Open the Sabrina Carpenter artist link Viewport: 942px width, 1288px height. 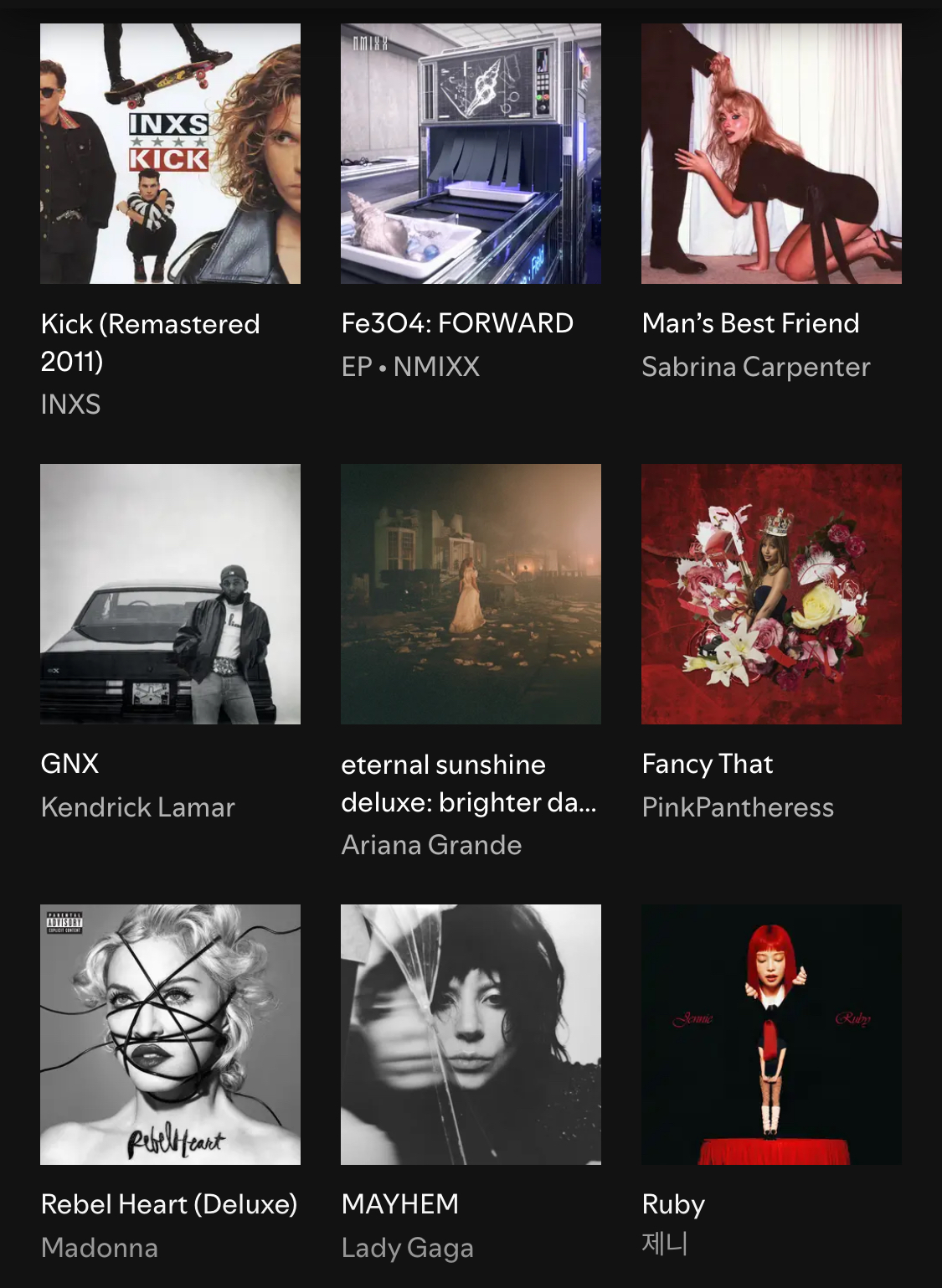[x=756, y=367]
